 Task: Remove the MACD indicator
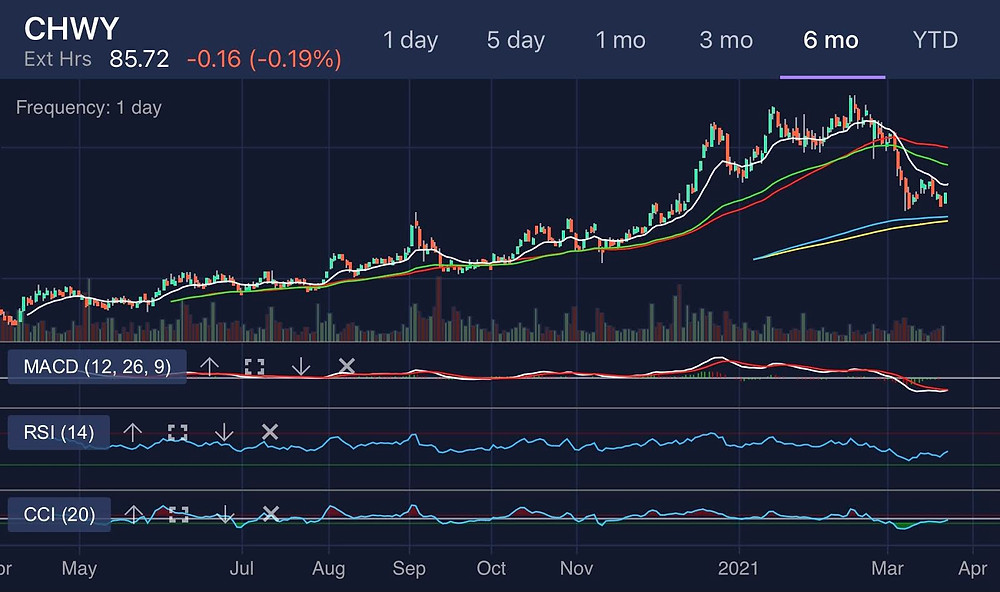(x=346, y=366)
